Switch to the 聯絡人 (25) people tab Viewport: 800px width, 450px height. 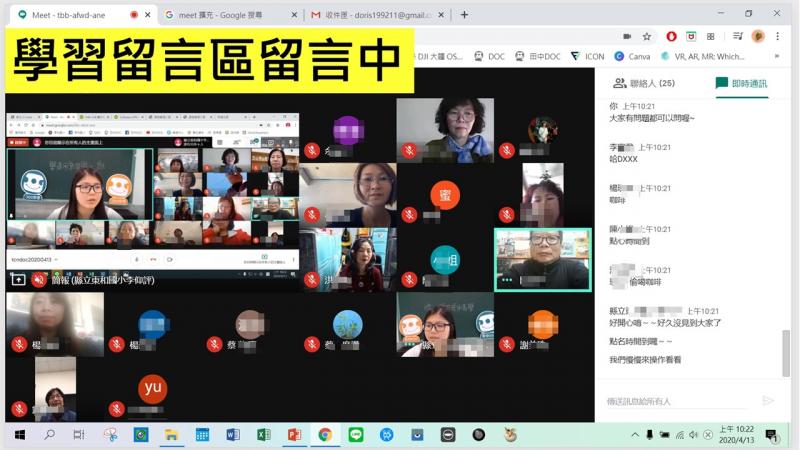644,83
